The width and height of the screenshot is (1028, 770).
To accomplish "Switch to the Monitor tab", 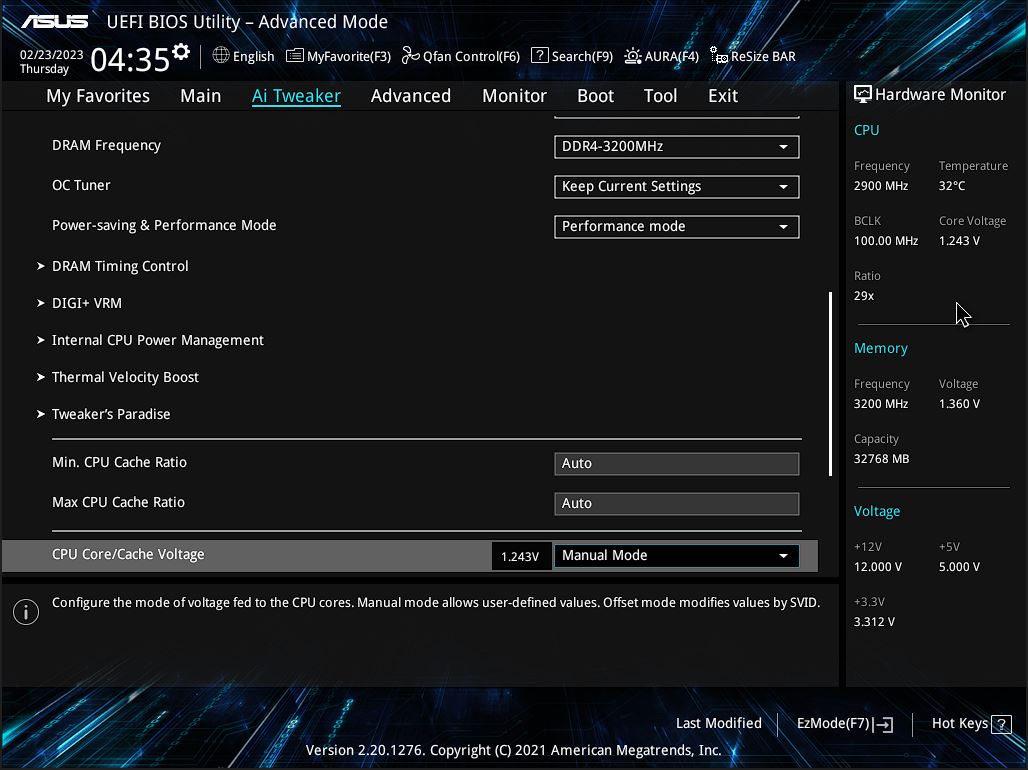I will click(x=514, y=96).
